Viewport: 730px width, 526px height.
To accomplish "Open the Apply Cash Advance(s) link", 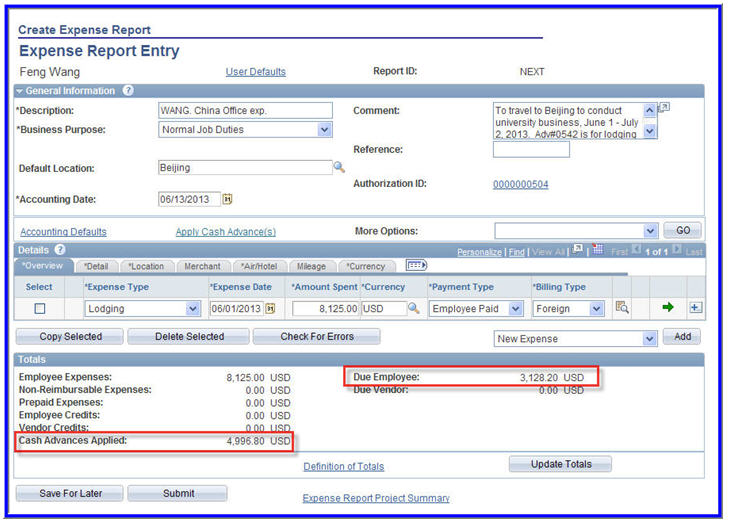I will click(226, 232).
